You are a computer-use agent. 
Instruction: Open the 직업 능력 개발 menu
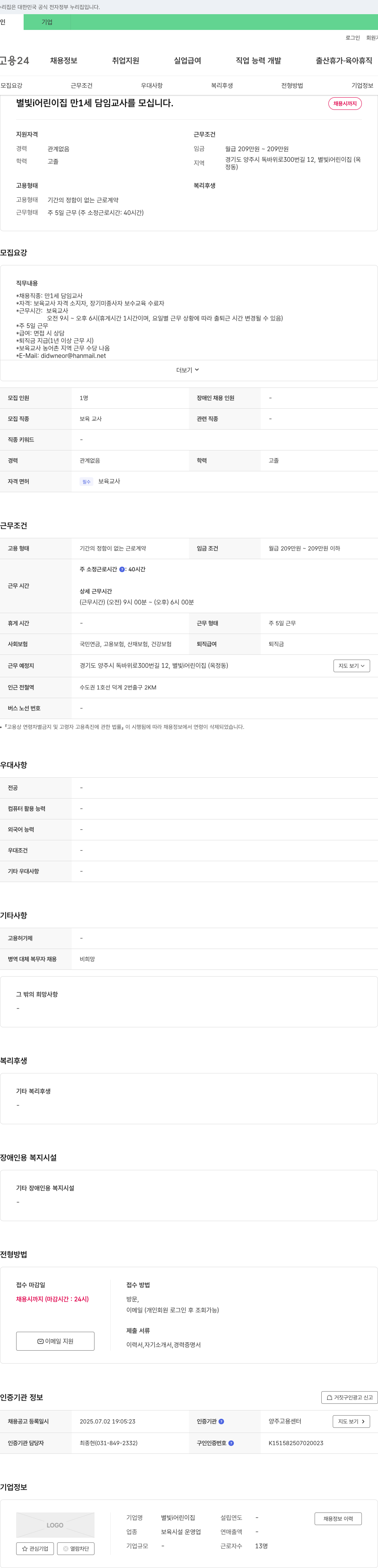(x=259, y=60)
